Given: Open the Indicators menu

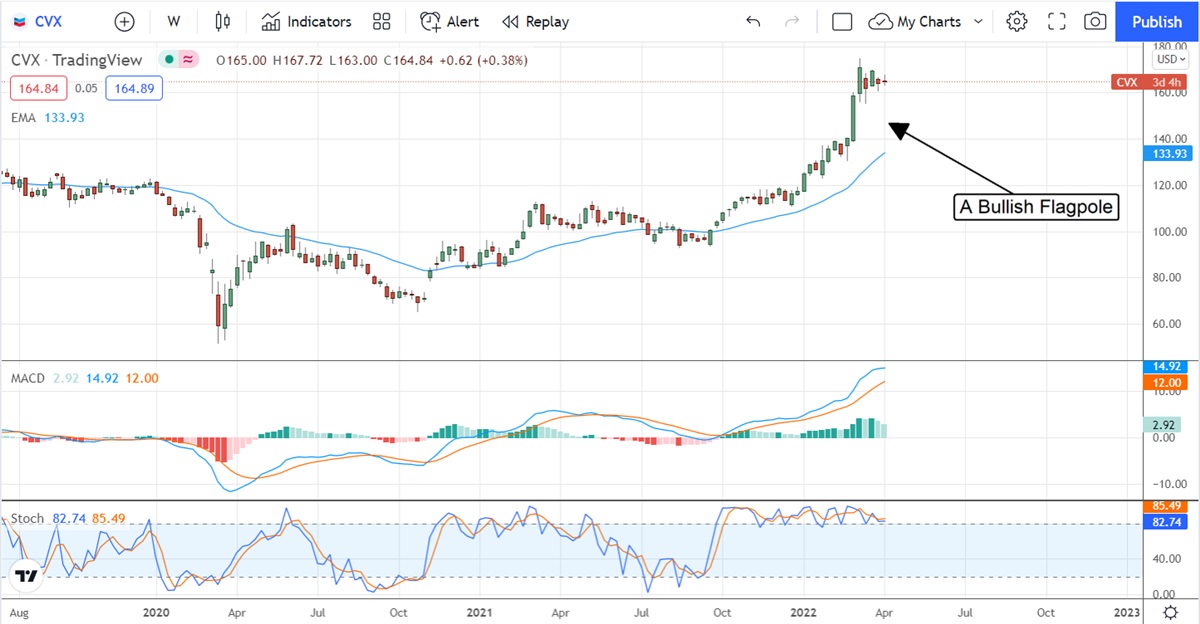Looking at the screenshot, I should (307, 21).
